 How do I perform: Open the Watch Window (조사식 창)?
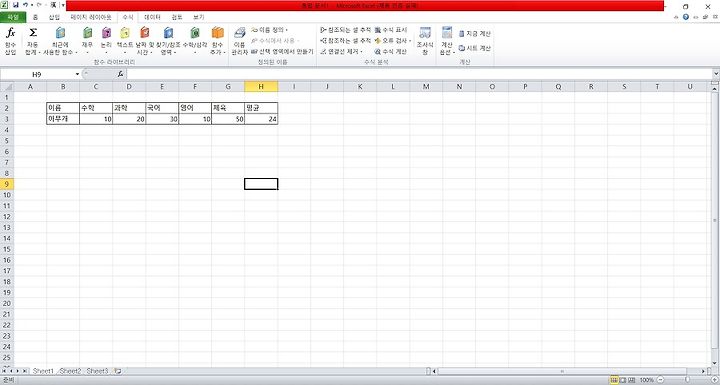[x=425, y=40]
